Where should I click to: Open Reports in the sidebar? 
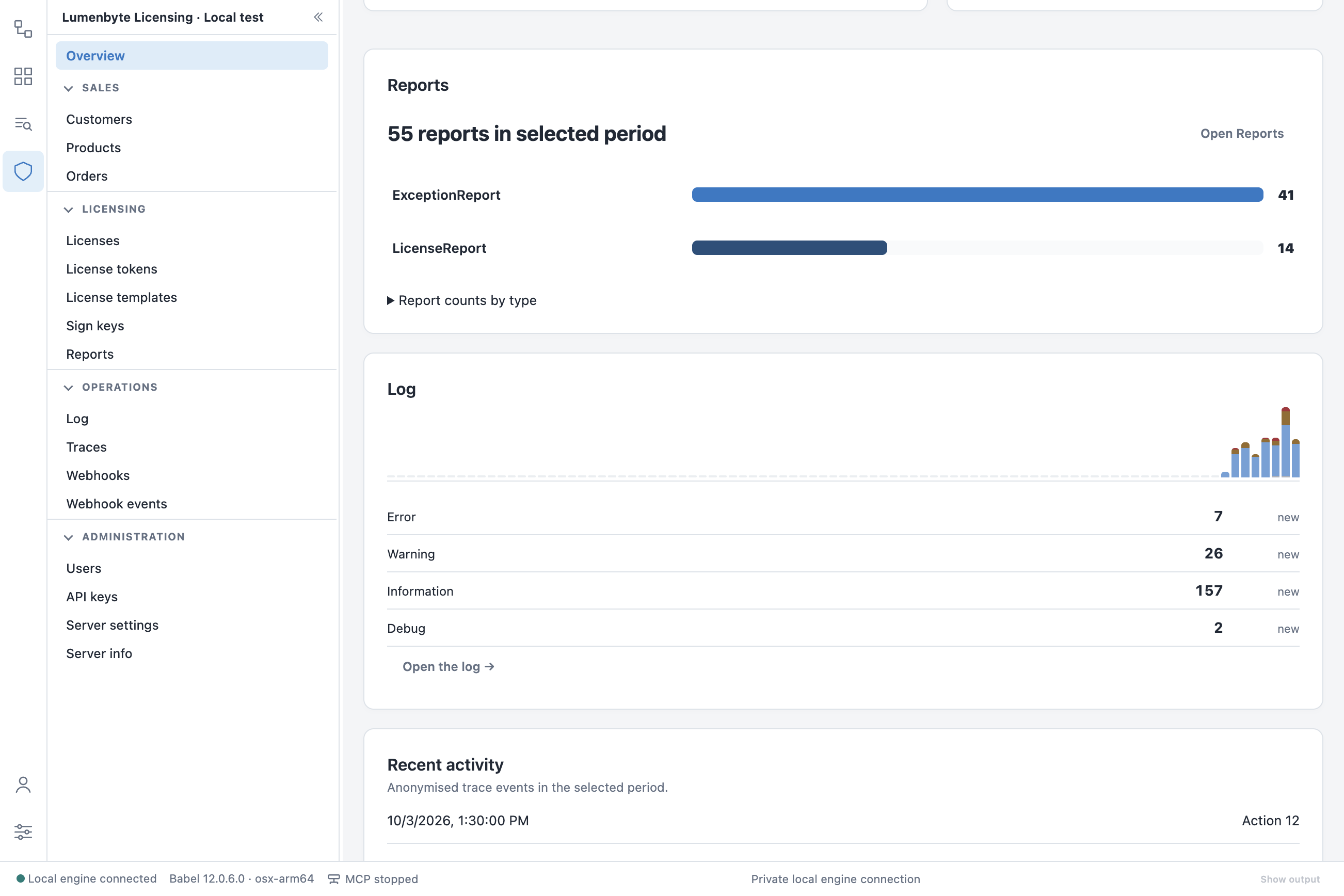click(x=90, y=354)
